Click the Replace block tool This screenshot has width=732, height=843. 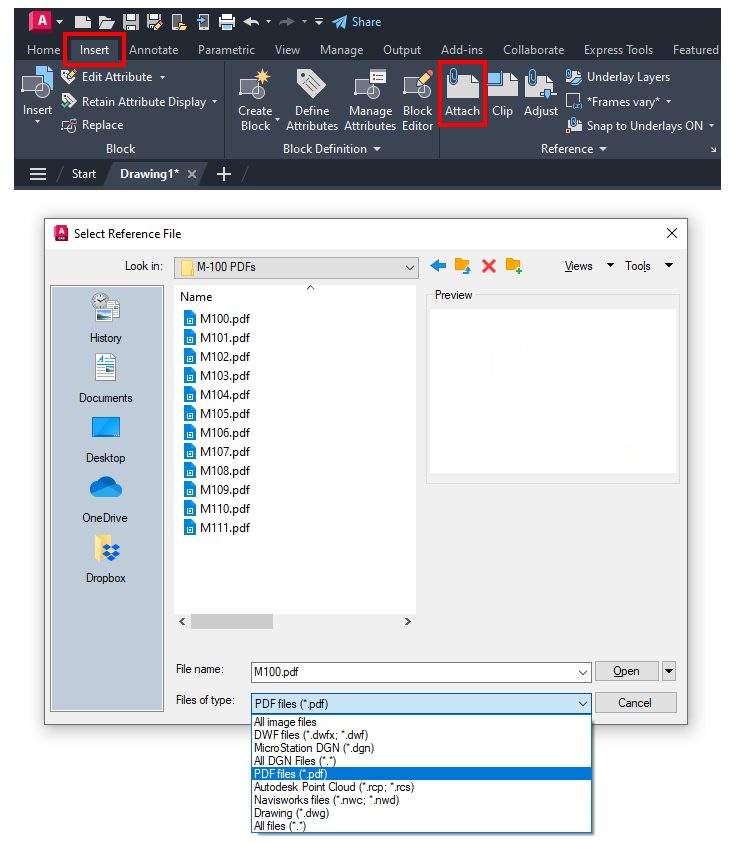coord(92,125)
